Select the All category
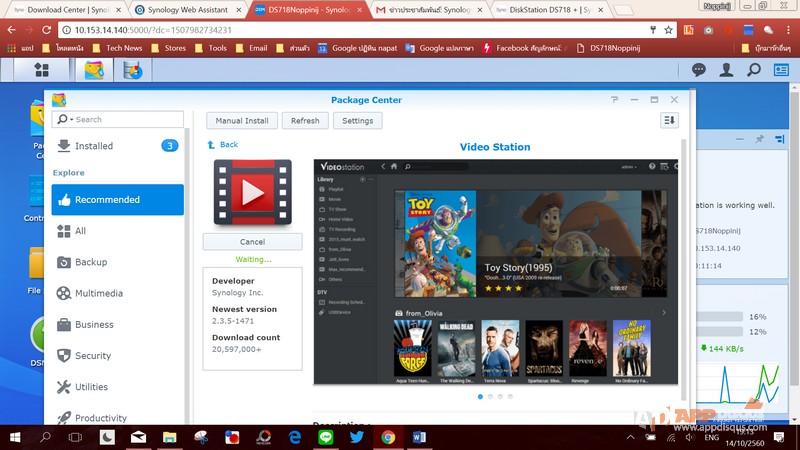Image resolution: width=800 pixels, height=450 pixels. tap(117, 231)
